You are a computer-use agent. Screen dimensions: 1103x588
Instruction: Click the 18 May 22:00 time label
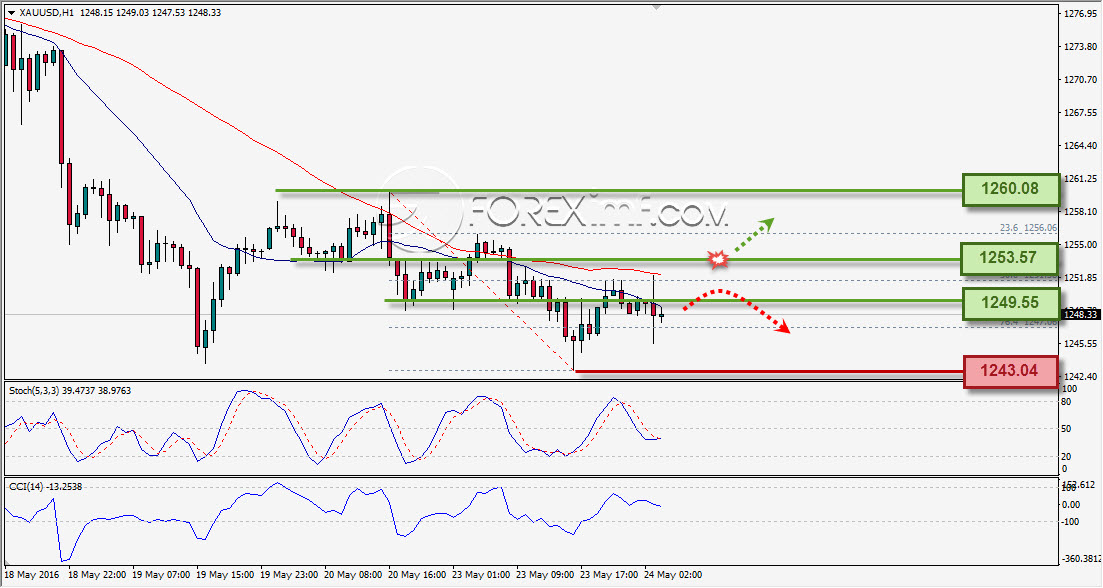[x=97, y=575]
